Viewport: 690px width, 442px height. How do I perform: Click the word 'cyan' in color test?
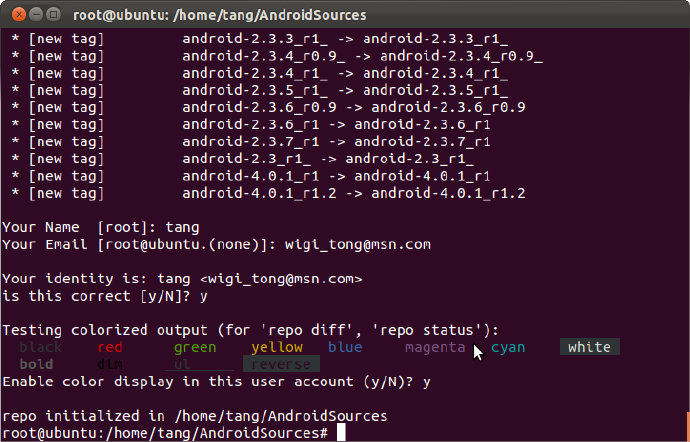click(508, 347)
